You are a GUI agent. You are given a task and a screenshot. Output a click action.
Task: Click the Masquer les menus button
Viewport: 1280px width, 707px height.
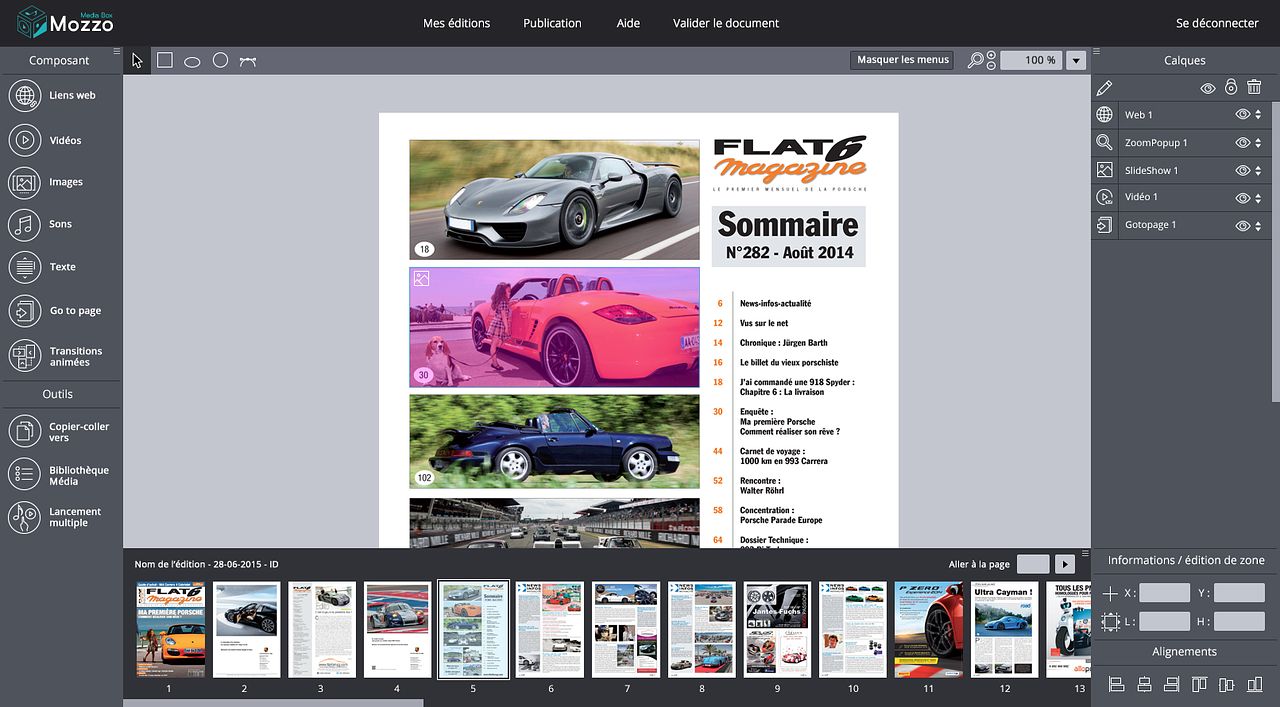coord(902,60)
